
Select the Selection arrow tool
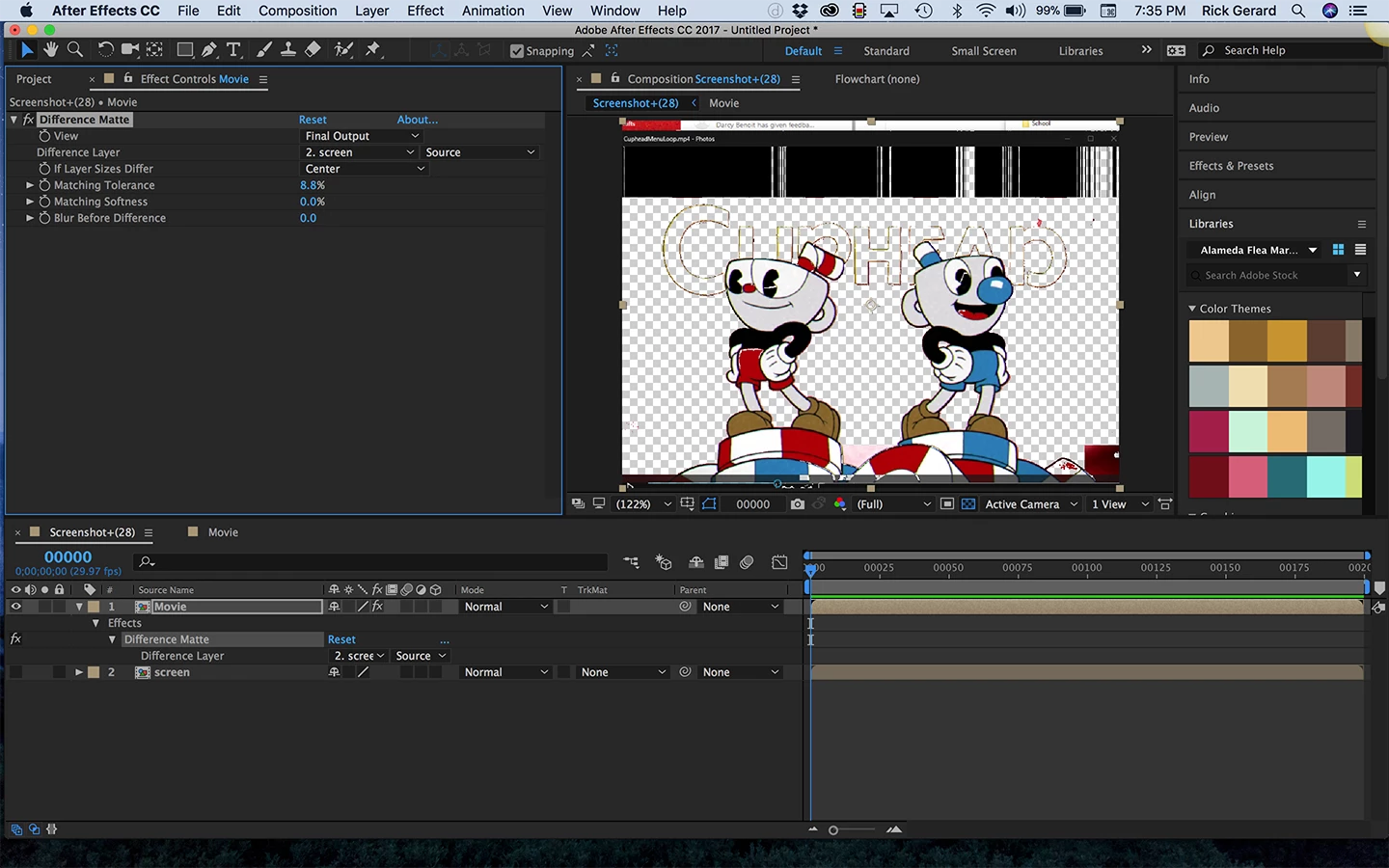26,50
